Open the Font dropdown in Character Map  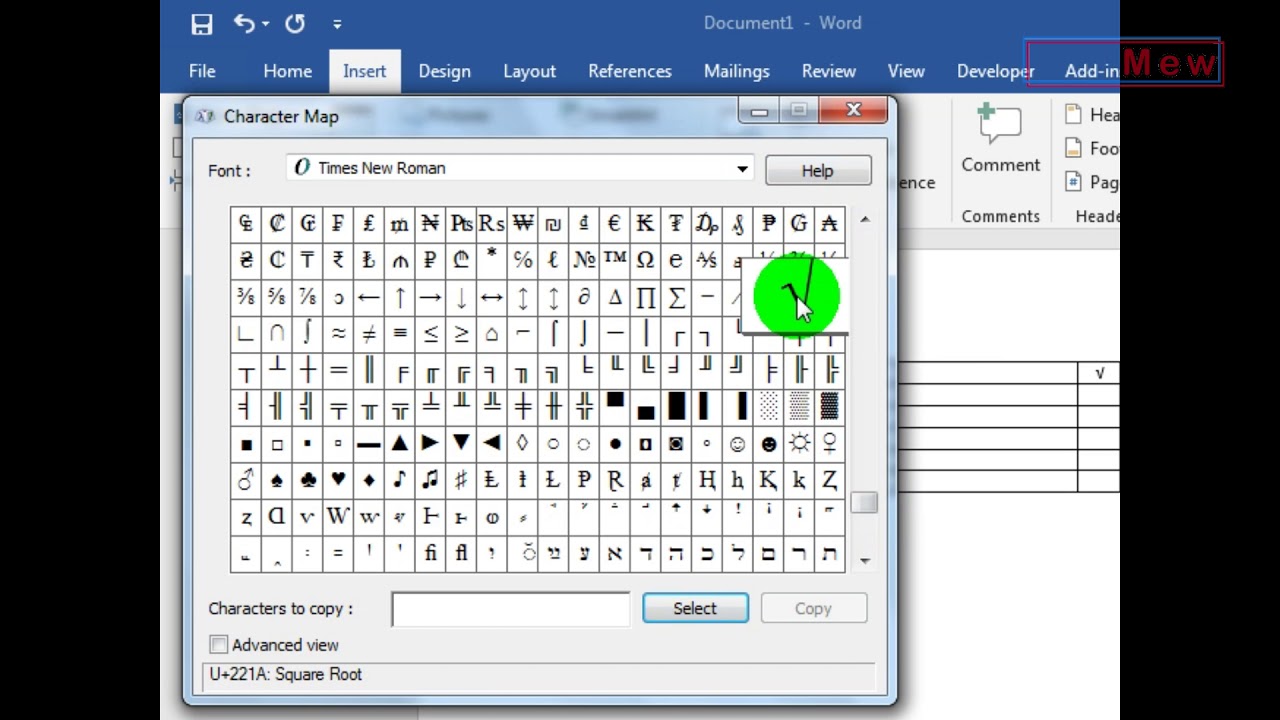742,169
